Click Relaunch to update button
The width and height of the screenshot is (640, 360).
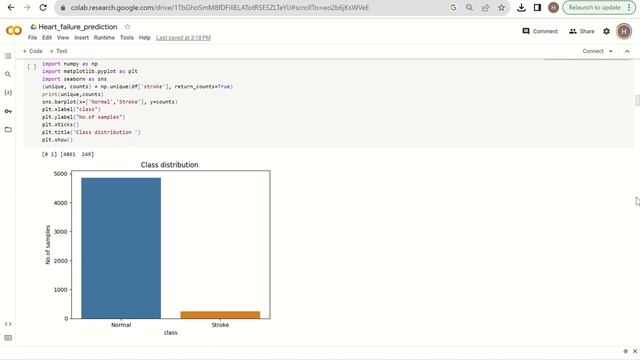594,8
